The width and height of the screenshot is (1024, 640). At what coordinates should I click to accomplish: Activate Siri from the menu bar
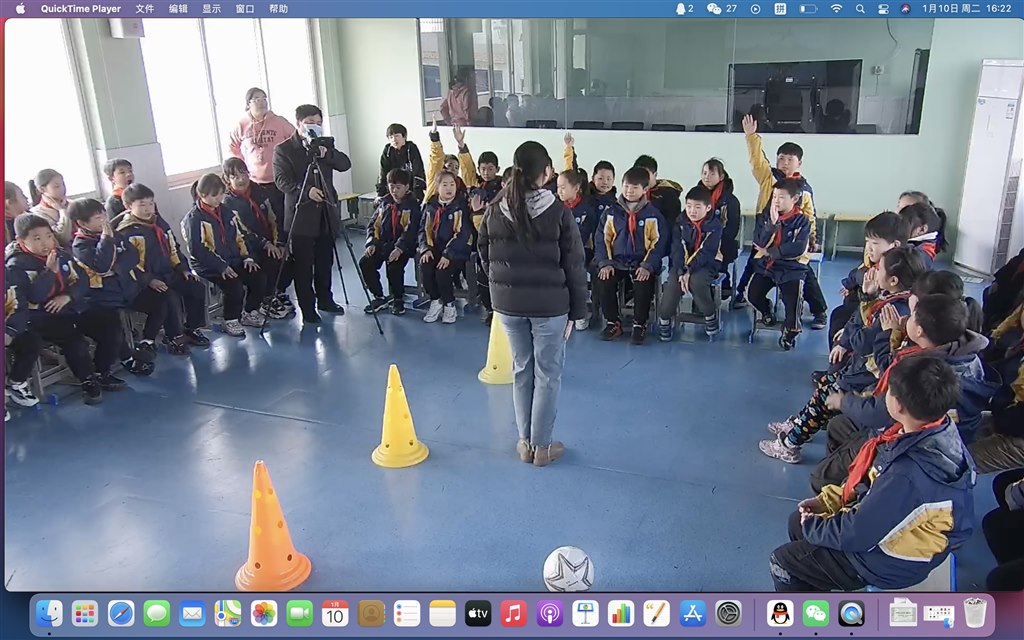(x=904, y=8)
